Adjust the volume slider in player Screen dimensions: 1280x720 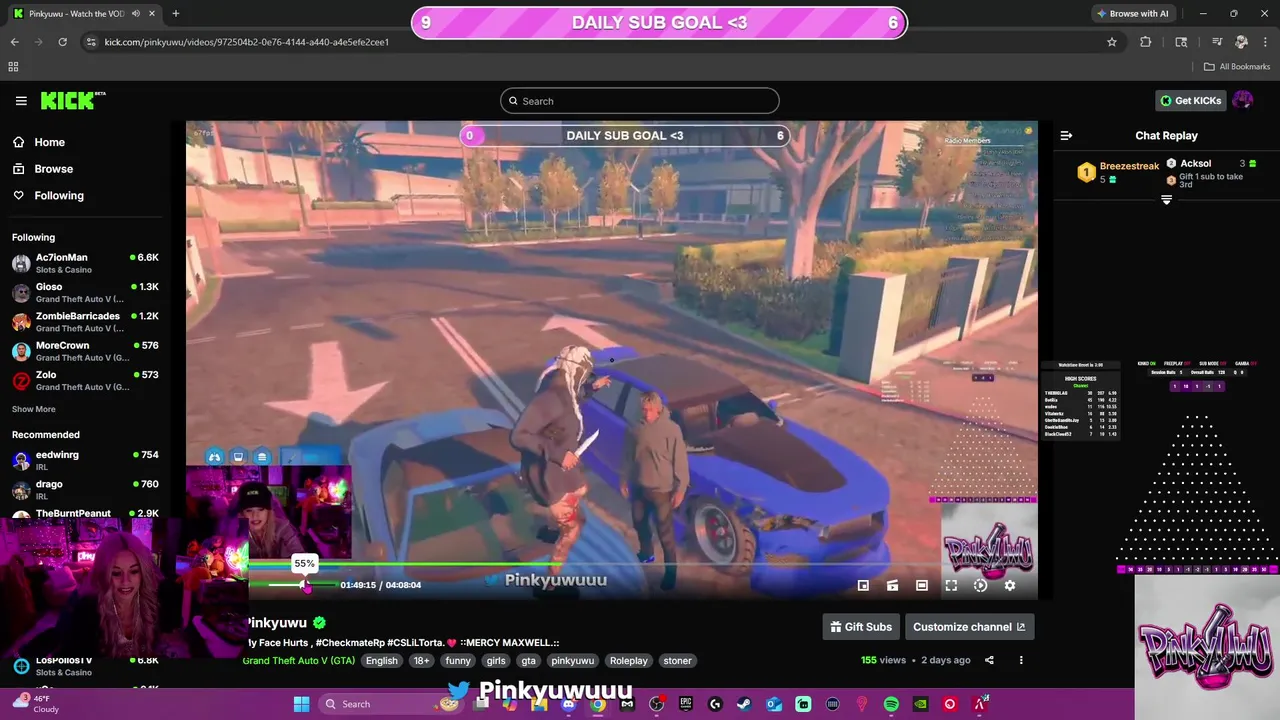pos(292,585)
